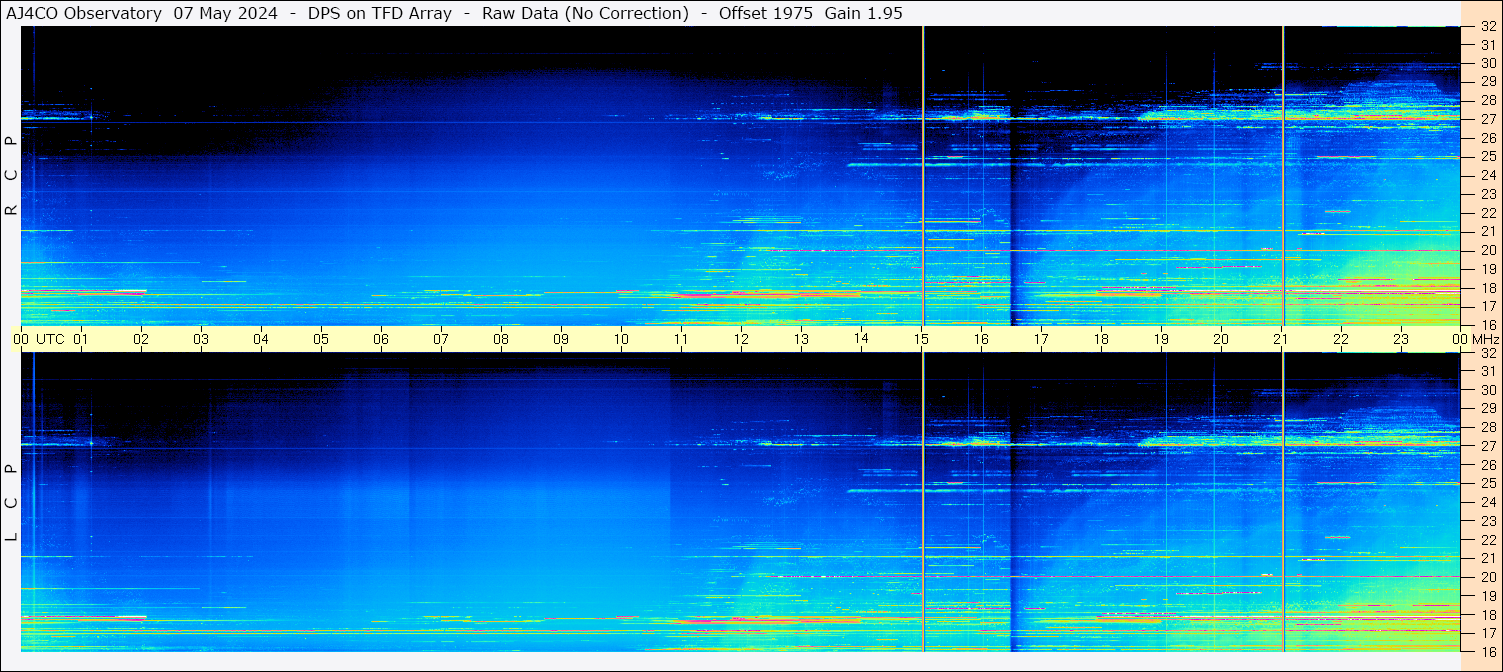Choose the 17 hour time marker

(x=1041, y=339)
